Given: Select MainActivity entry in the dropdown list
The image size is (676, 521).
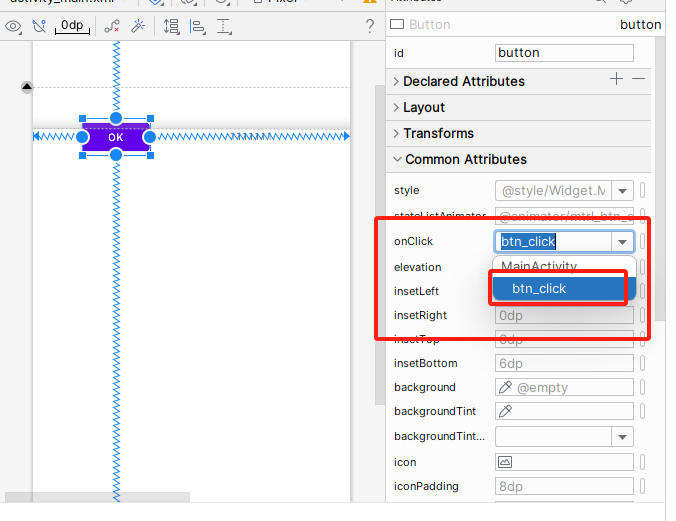Looking at the screenshot, I should pos(540,266).
